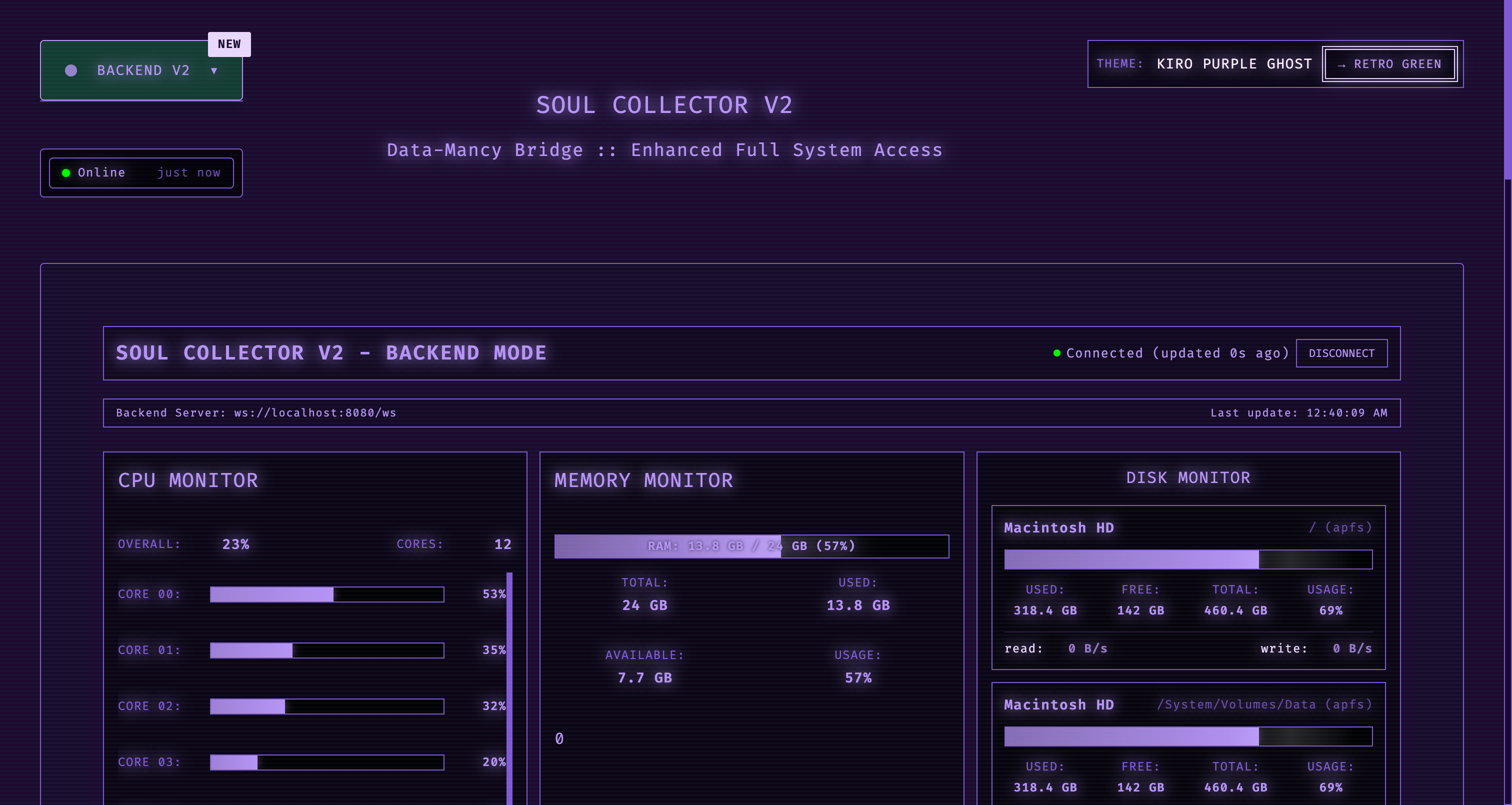This screenshot has height=805, width=1512.
Task: Select the Memory Monitor panel heading
Action: tap(643, 480)
